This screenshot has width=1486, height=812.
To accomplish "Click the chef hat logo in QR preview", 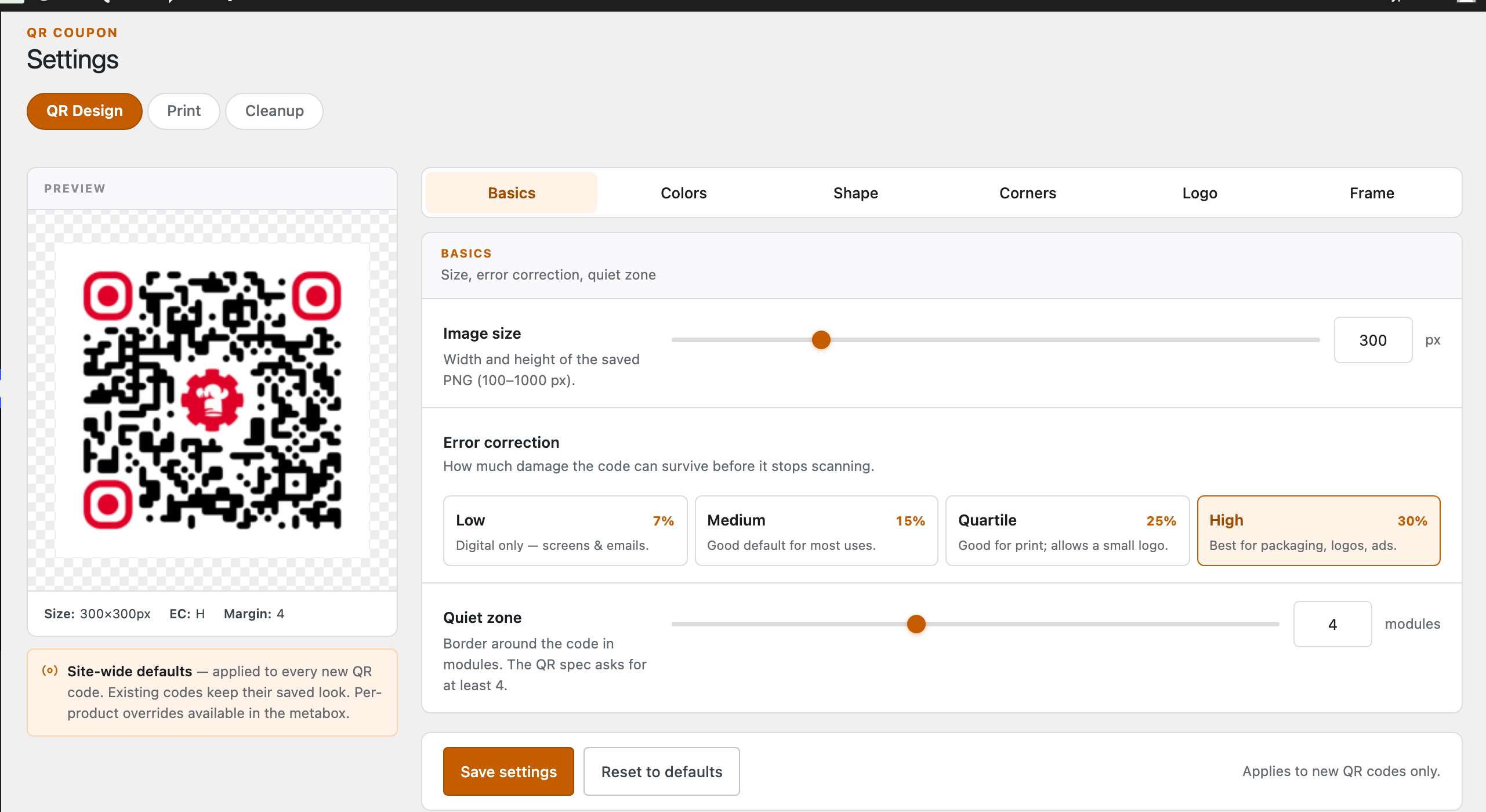I will pos(212,400).
